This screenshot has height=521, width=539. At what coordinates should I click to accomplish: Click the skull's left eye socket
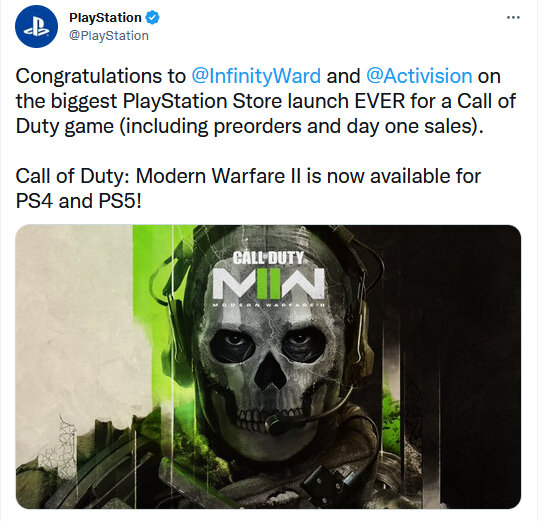233,344
